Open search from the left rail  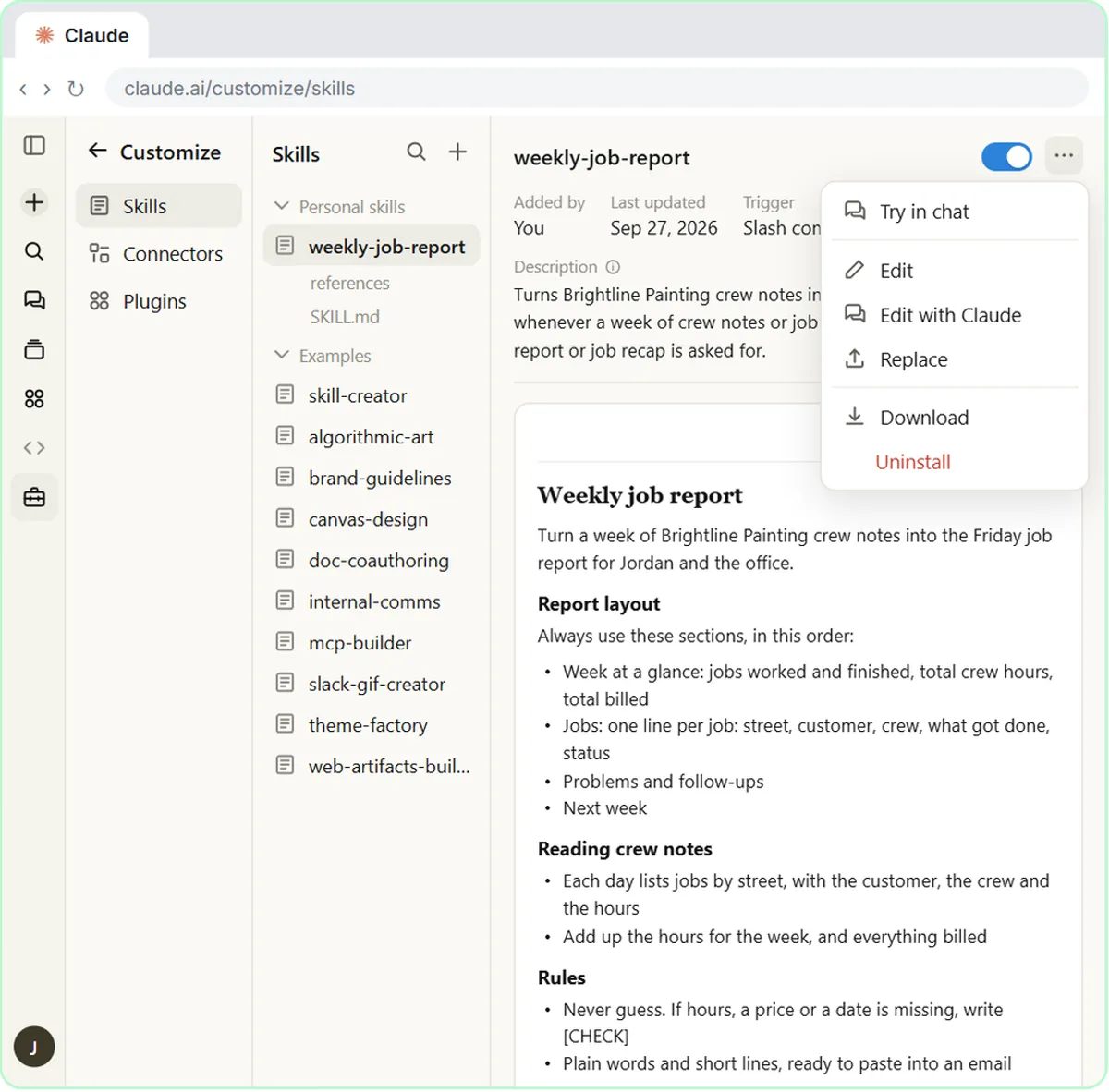click(x=34, y=251)
